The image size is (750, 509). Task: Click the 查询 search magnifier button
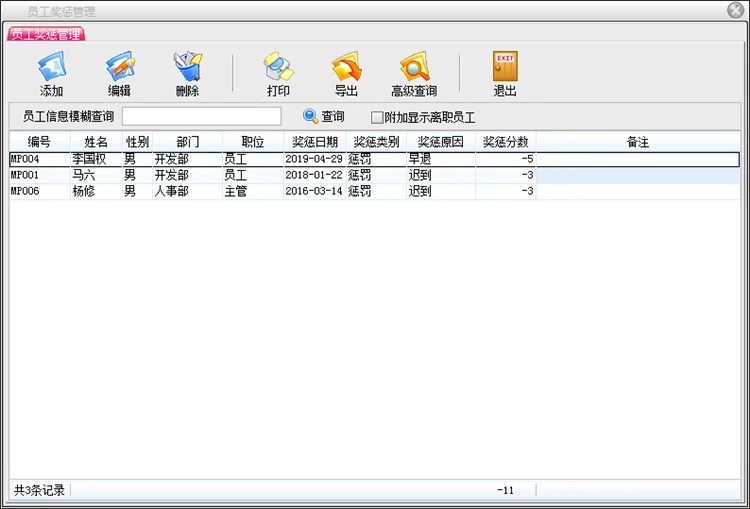[324, 116]
